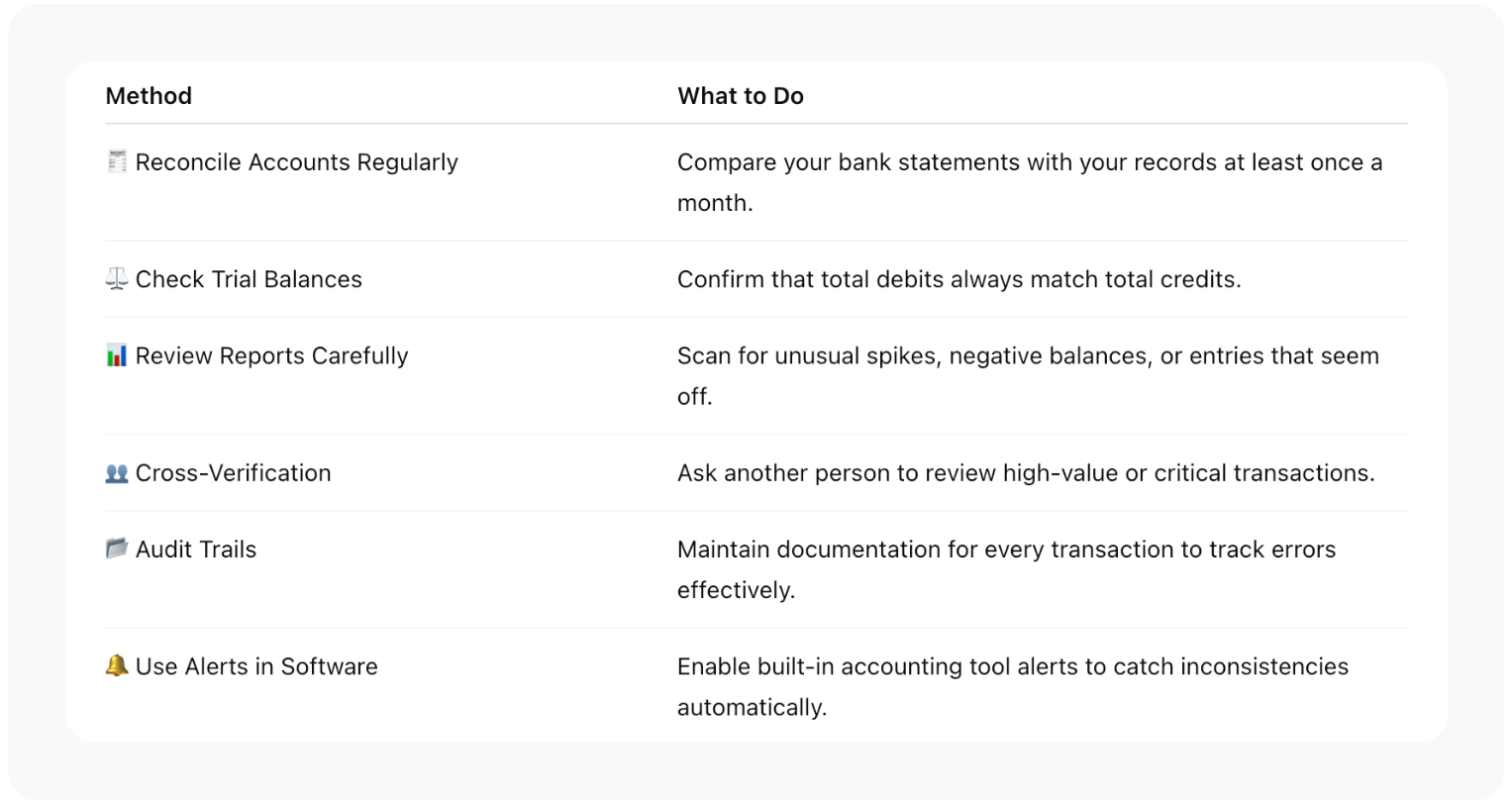Click the text about total debits matching credits
Screen dimensions: 1512x806
[x=958, y=279]
